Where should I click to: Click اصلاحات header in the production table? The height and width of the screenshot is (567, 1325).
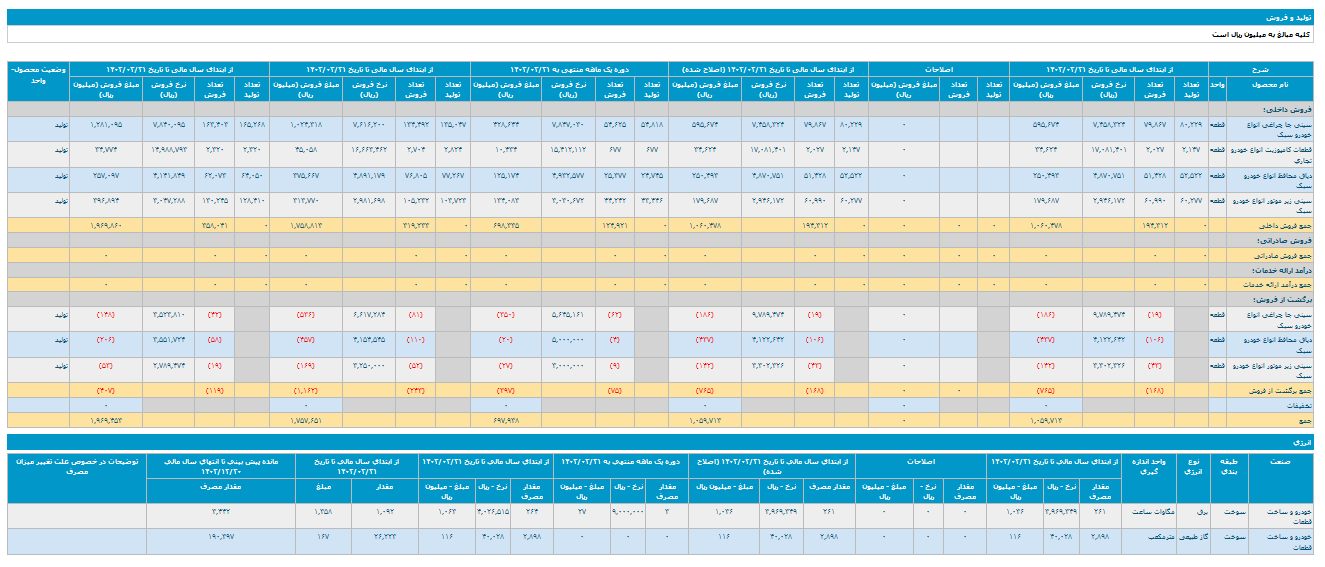pos(938,69)
